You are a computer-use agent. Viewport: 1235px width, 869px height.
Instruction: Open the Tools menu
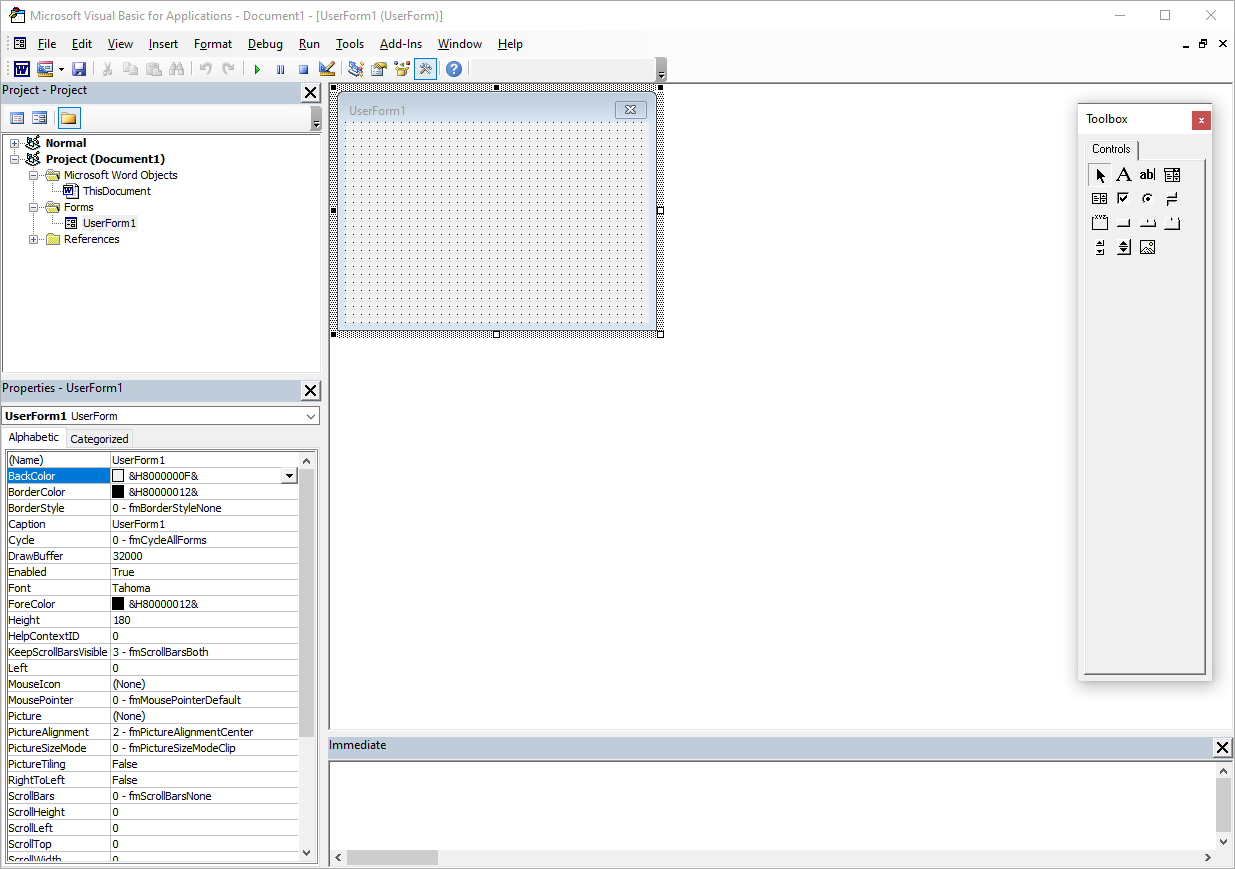coord(350,44)
